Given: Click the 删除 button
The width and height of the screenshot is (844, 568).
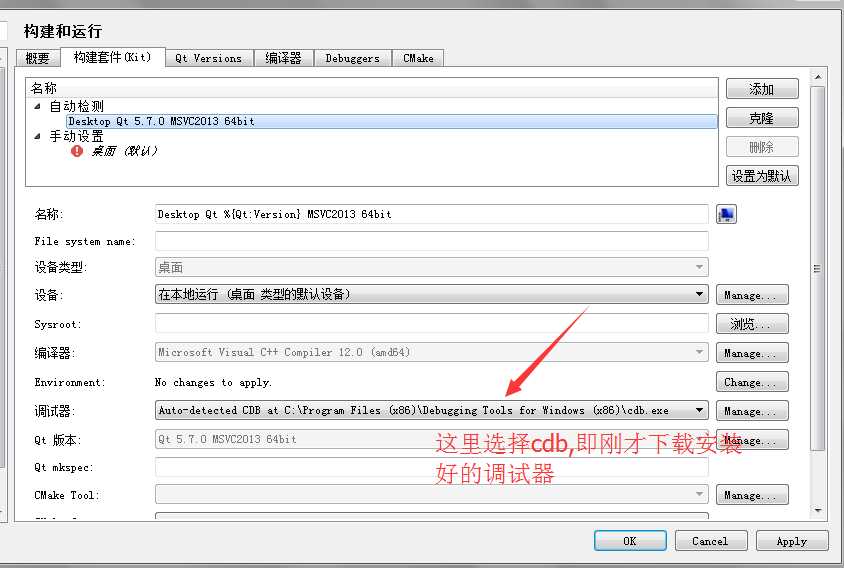Looking at the screenshot, I should coord(762,147).
